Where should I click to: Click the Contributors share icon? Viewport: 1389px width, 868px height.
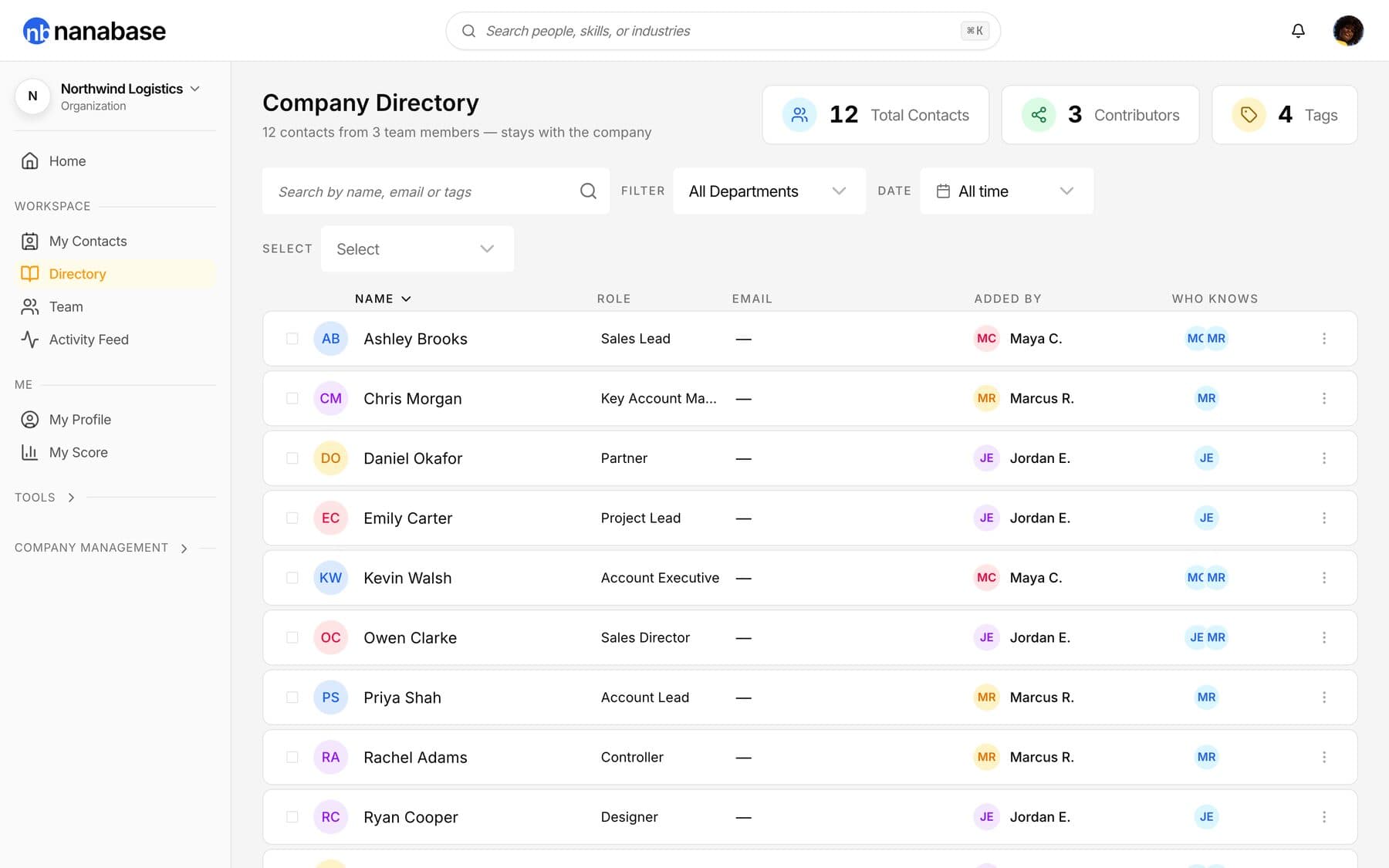tap(1039, 115)
